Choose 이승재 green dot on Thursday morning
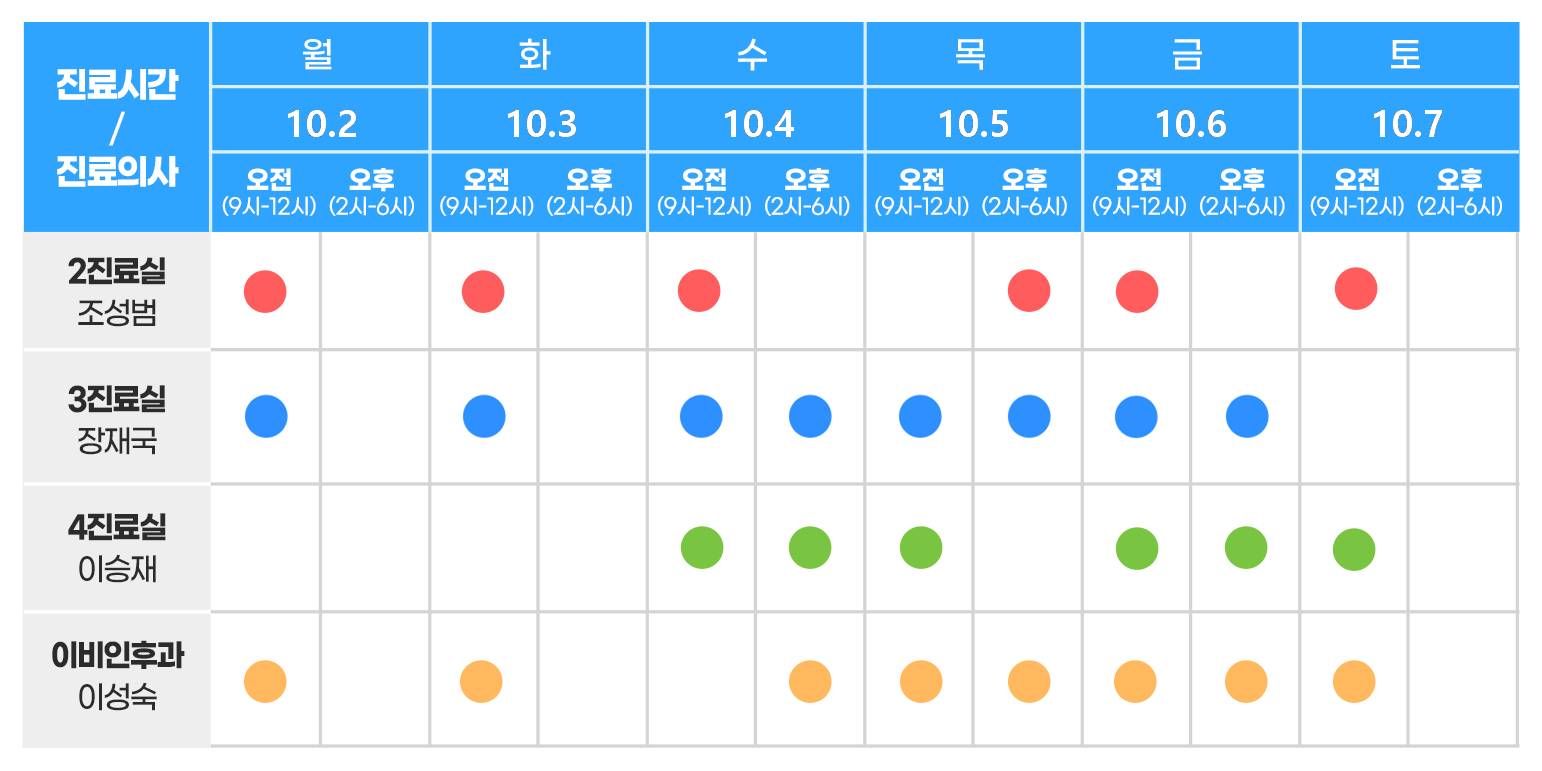Image resolution: width=1542 pixels, height=771 pixels. coord(920,547)
